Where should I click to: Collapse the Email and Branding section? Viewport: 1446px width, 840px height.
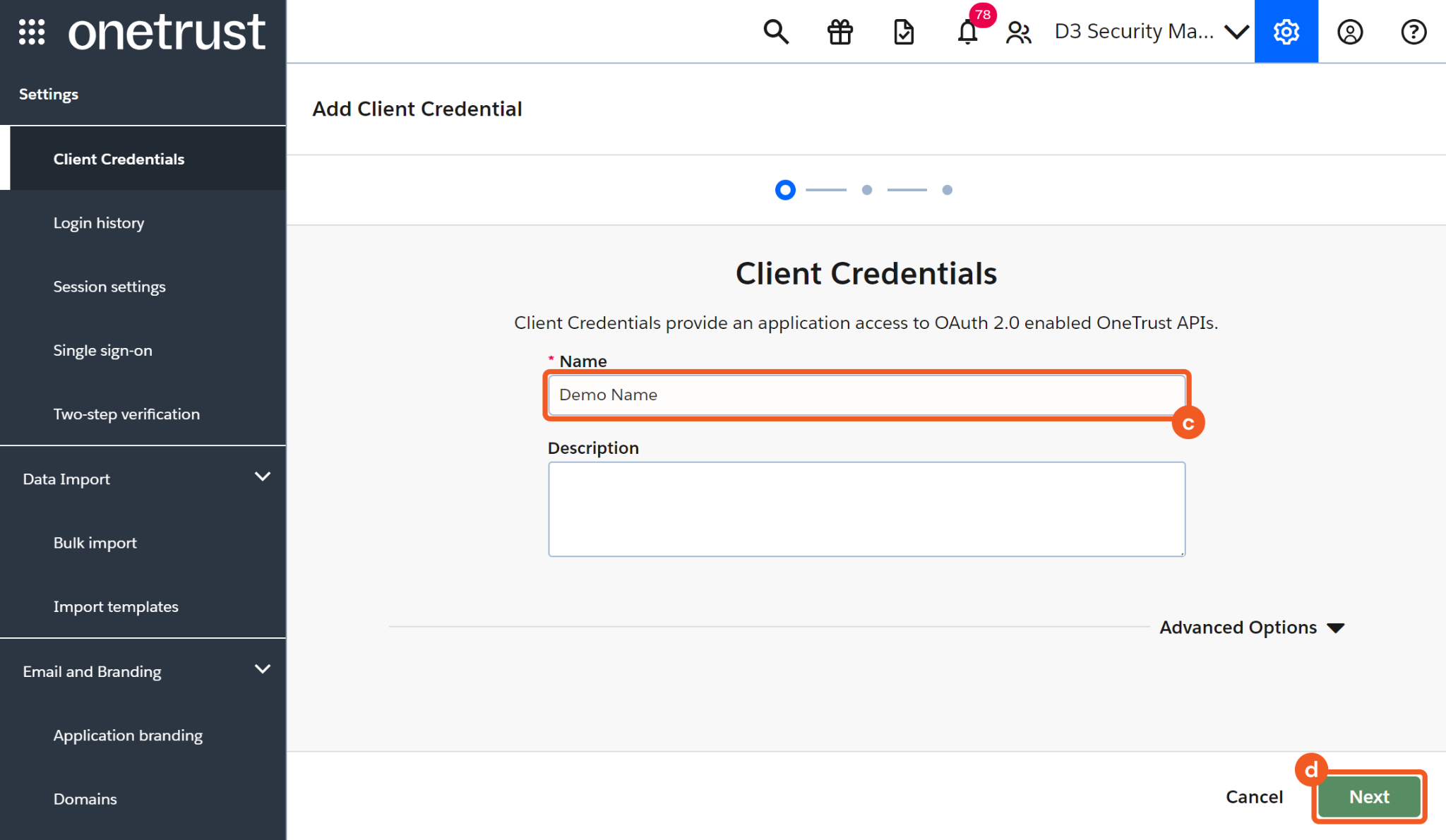tap(262, 669)
